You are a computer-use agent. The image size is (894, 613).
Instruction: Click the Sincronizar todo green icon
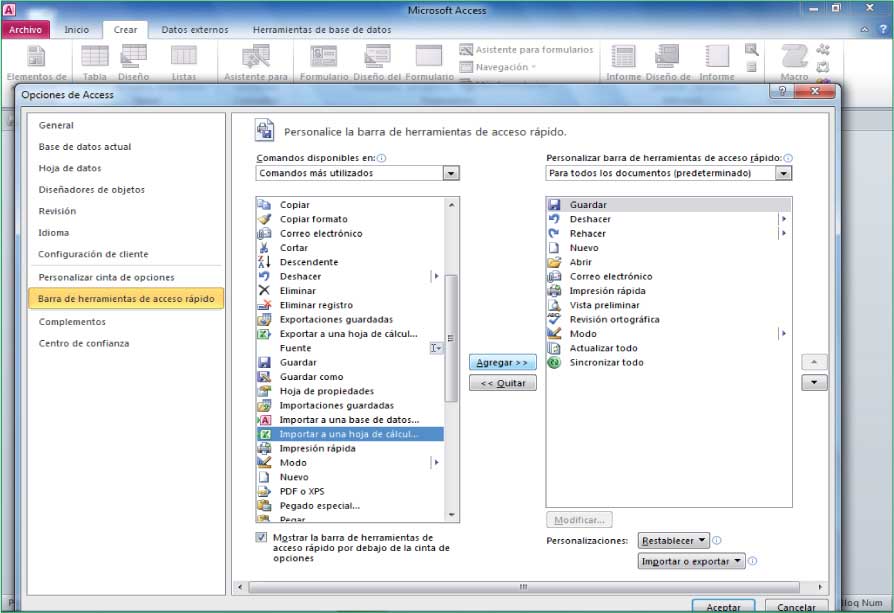pyautogui.click(x=554, y=362)
